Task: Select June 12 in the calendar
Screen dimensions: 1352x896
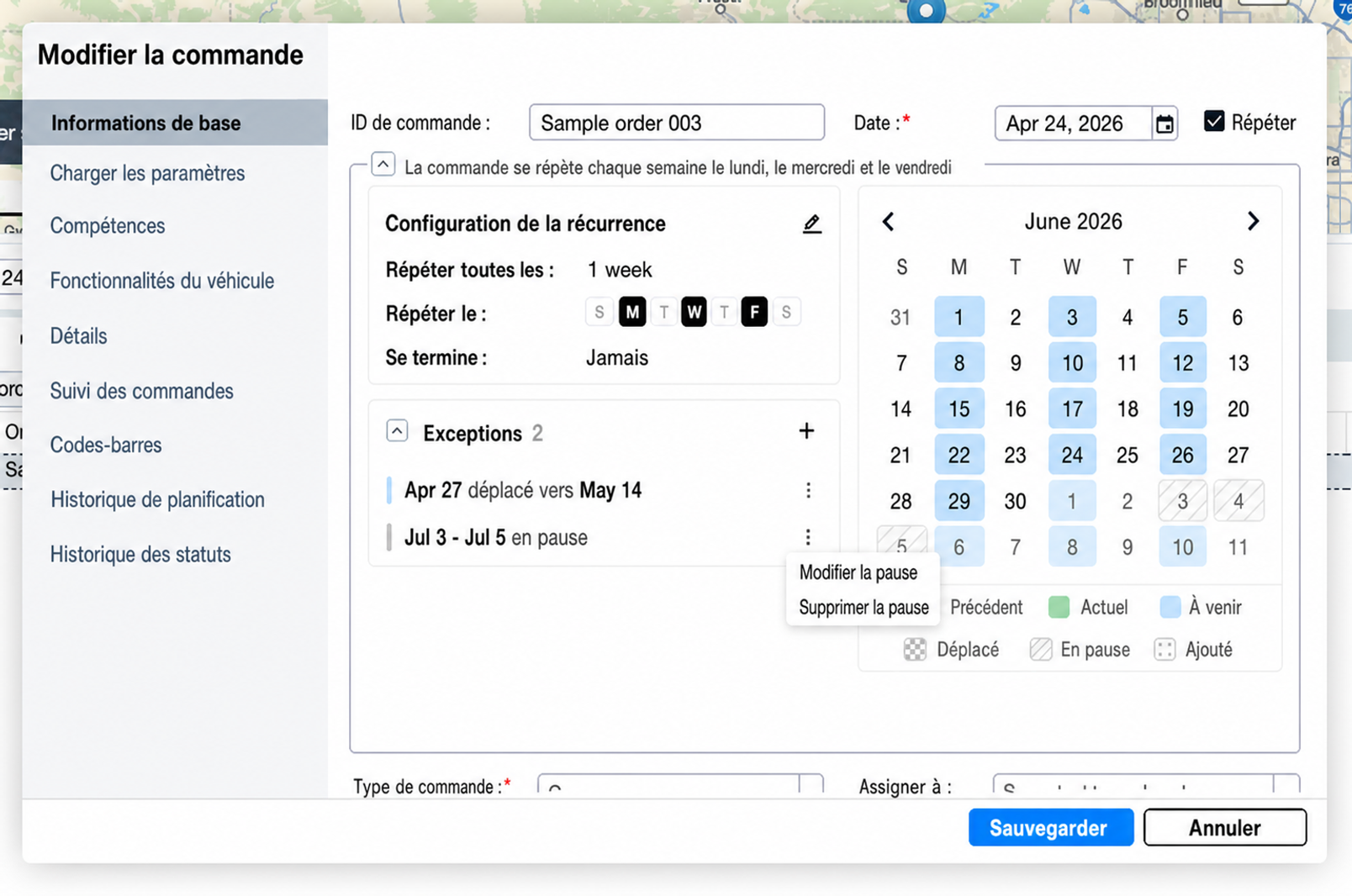Action: coord(1182,363)
